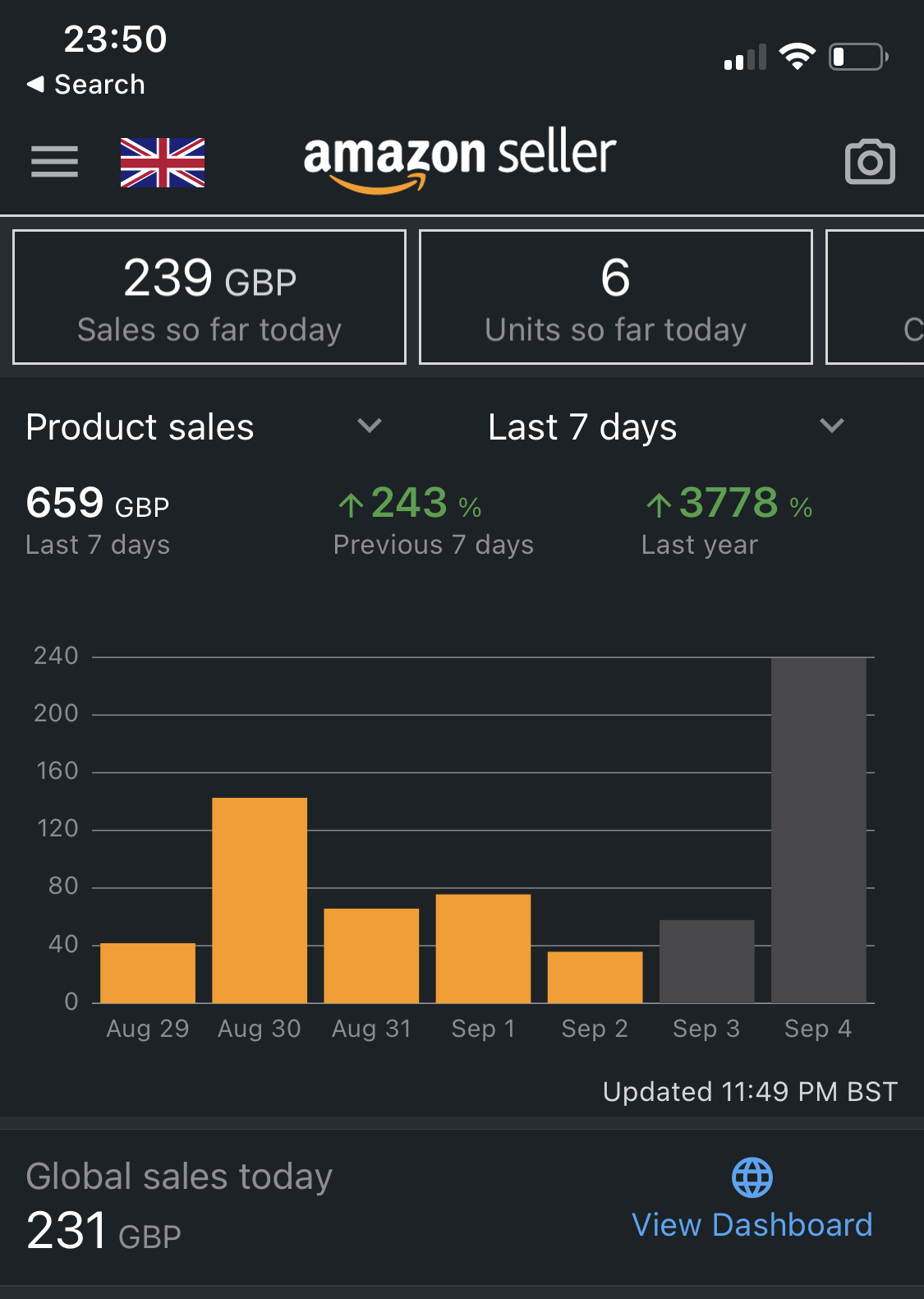Open the View Dashboard link
The height and width of the screenshot is (1299, 924).
point(752,1224)
